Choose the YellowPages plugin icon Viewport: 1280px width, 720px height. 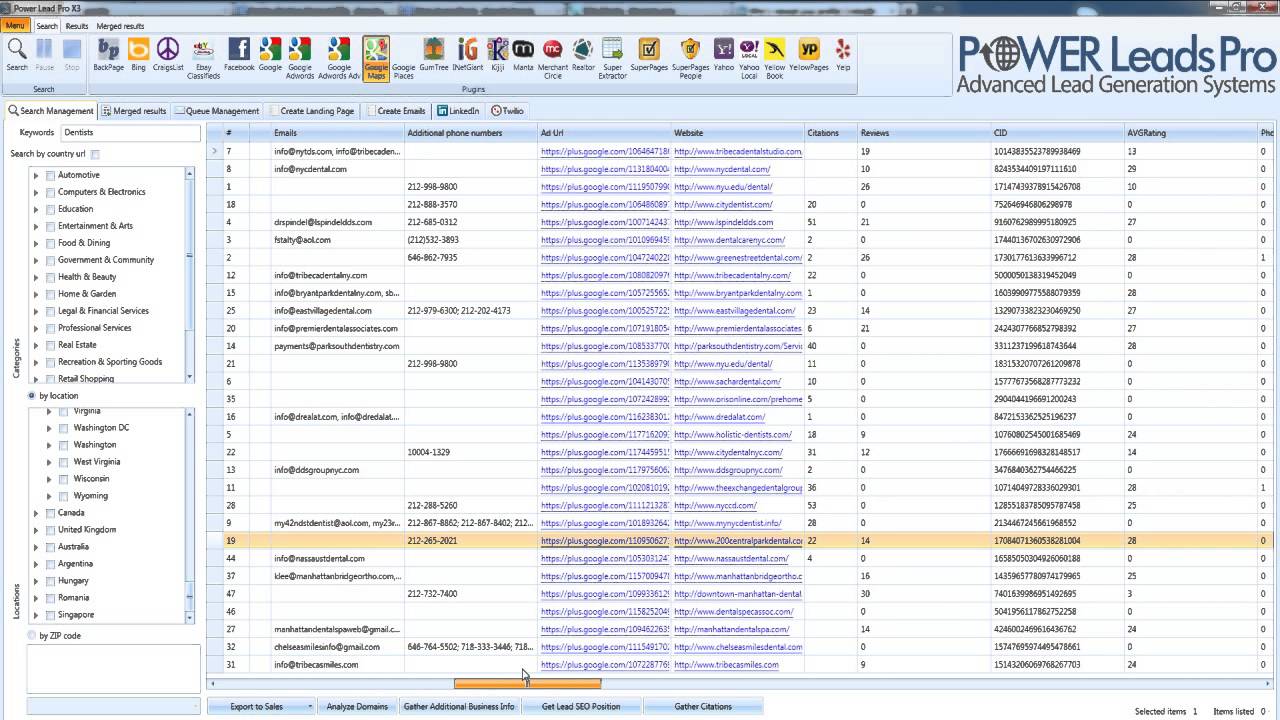[809, 54]
